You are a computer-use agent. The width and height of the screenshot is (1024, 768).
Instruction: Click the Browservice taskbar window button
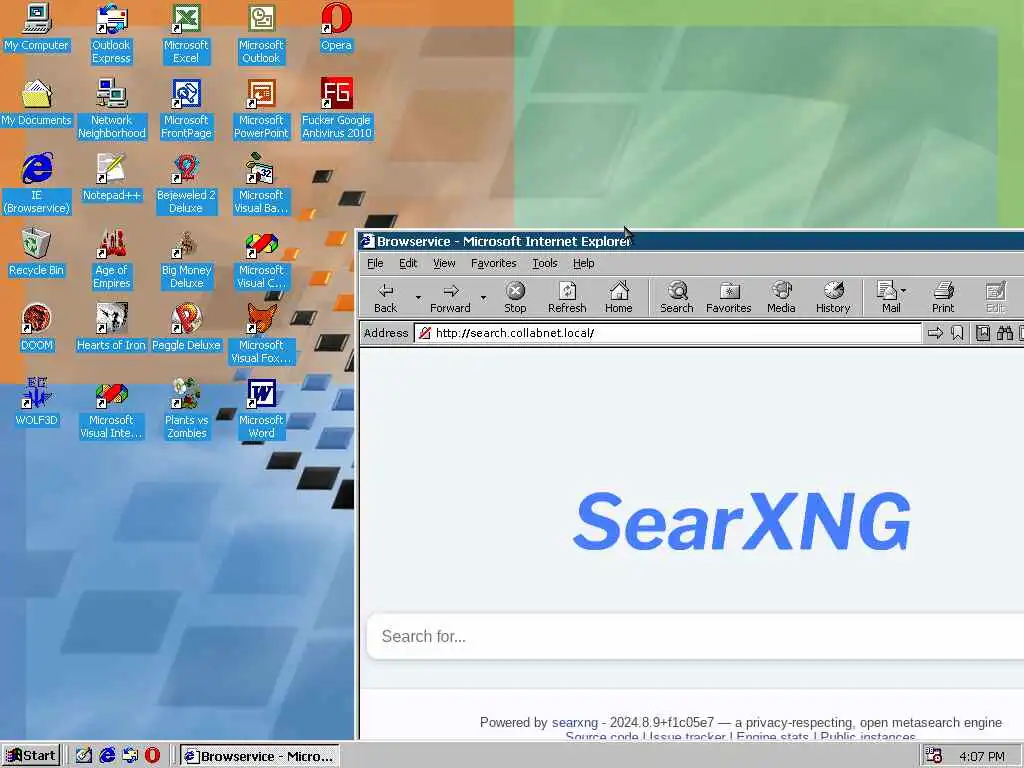coord(260,756)
